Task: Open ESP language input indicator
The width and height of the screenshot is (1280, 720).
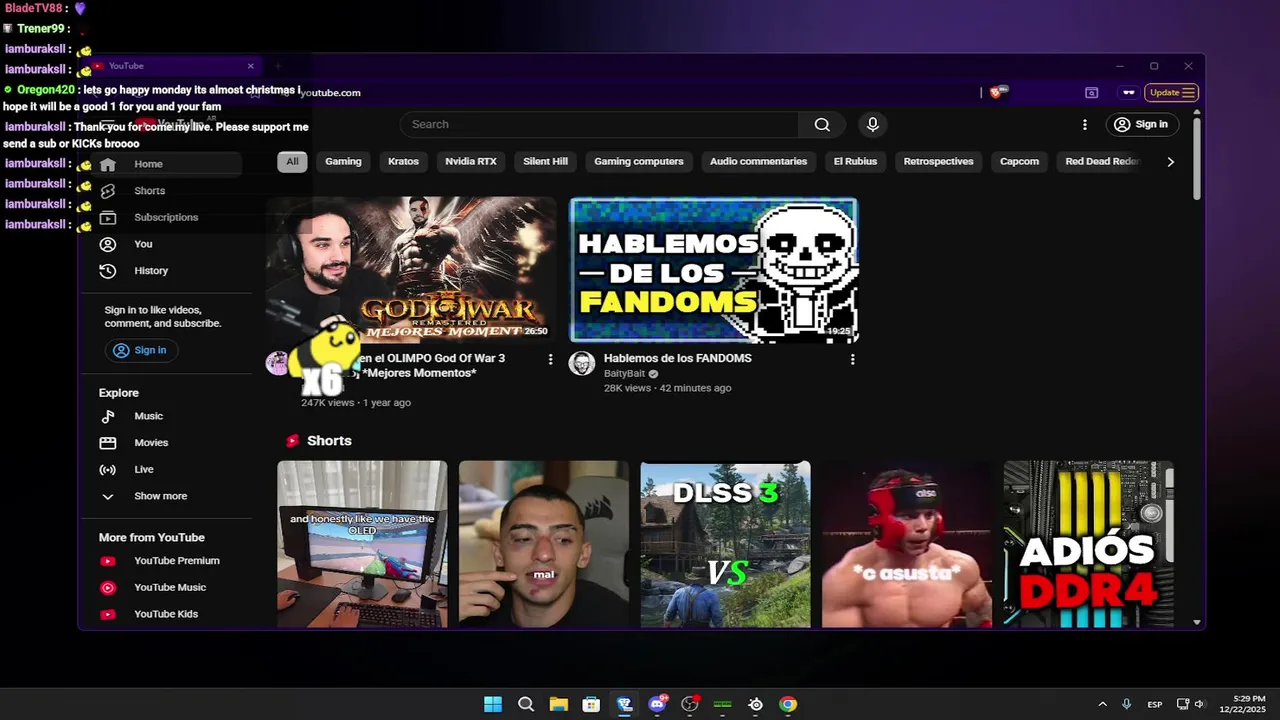Action: coord(1154,704)
